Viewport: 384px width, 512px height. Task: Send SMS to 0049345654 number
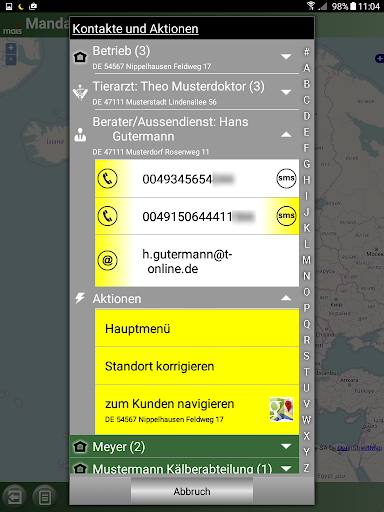pos(286,178)
